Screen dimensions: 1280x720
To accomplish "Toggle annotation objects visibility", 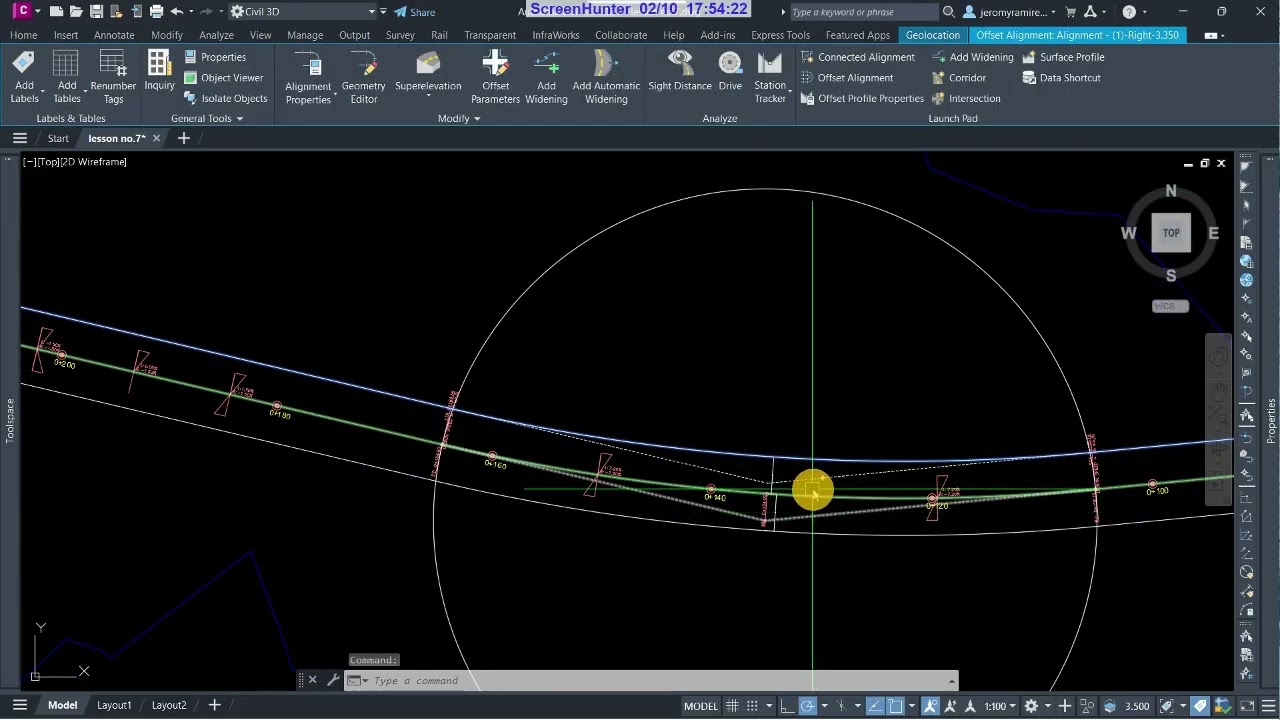I will coord(930,706).
